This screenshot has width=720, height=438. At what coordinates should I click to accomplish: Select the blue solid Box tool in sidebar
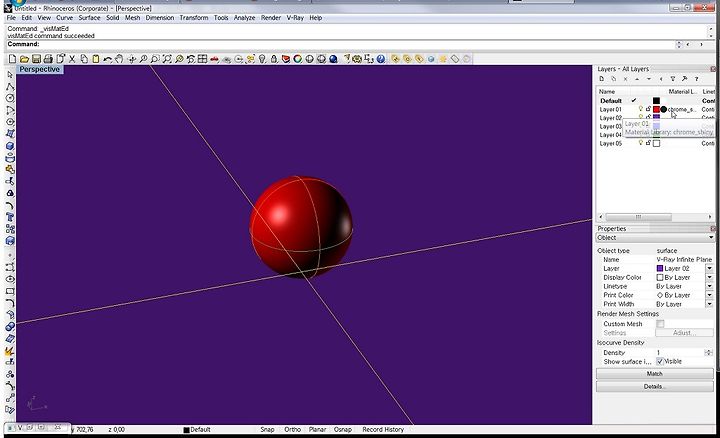point(10,146)
